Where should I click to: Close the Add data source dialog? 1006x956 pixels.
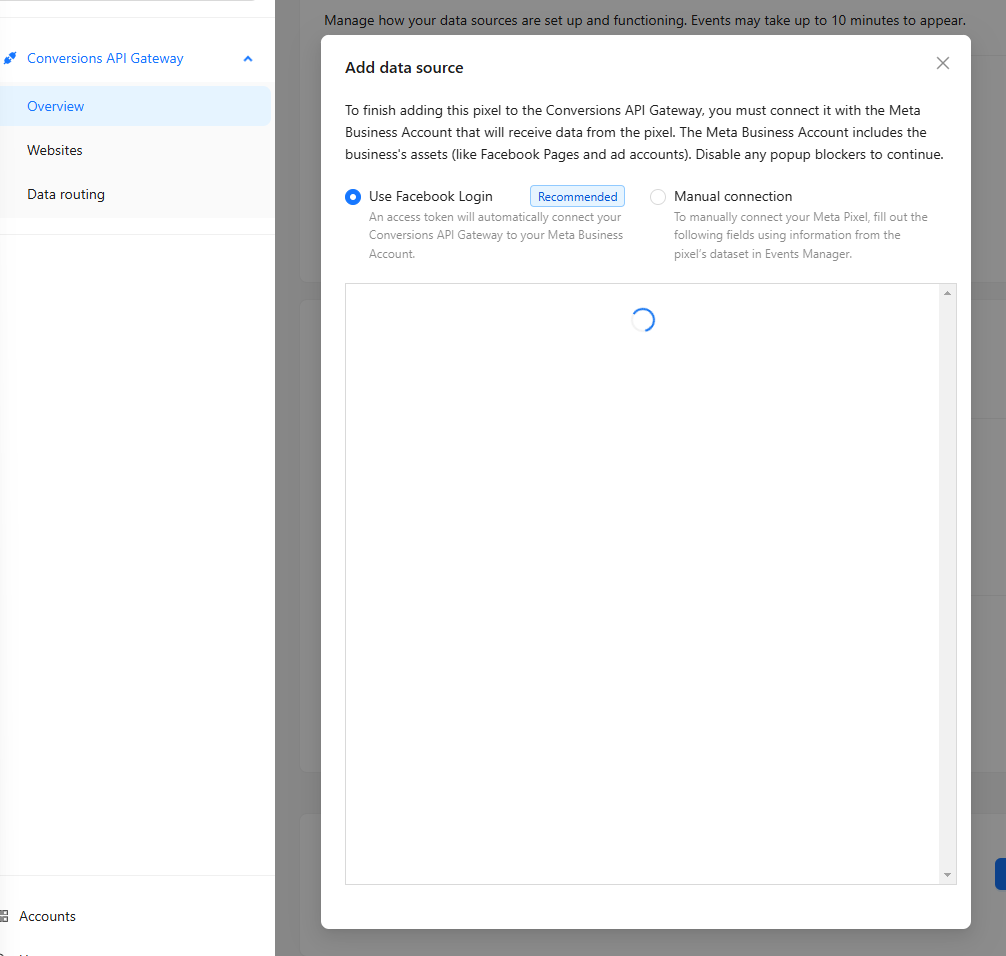(x=942, y=63)
